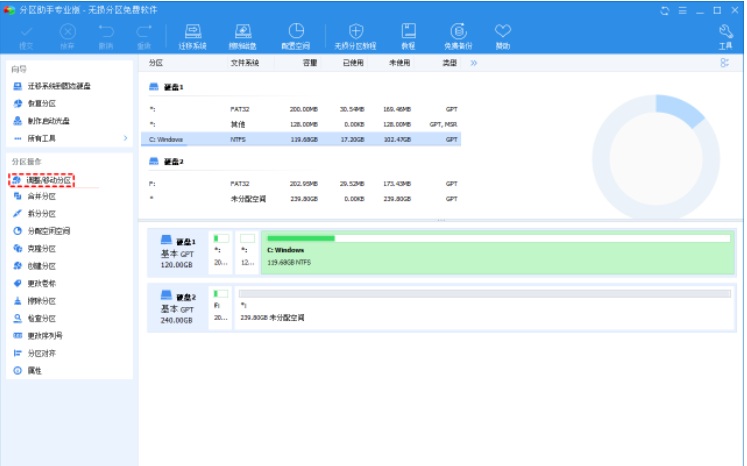747x466 pixels.
Task: Click the 容量 column header
Action: pos(309,62)
